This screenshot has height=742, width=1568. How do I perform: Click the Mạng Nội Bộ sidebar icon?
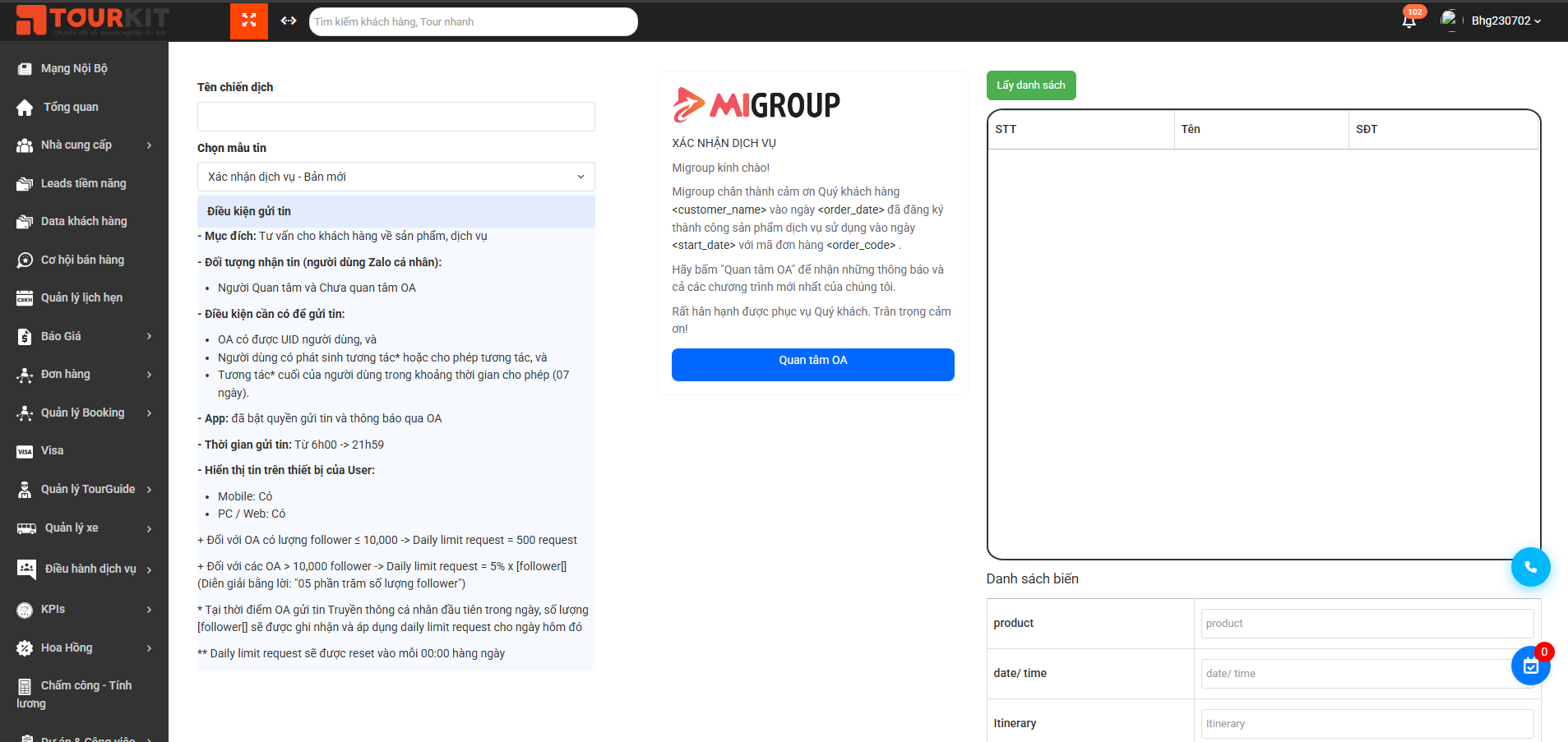[x=25, y=69]
